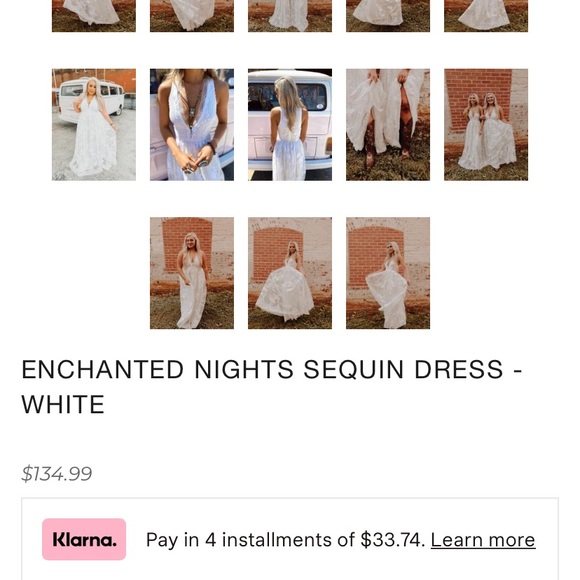Click the Enchanted Nights Sequin Dress title
The image size is (580, 580).
272,387
